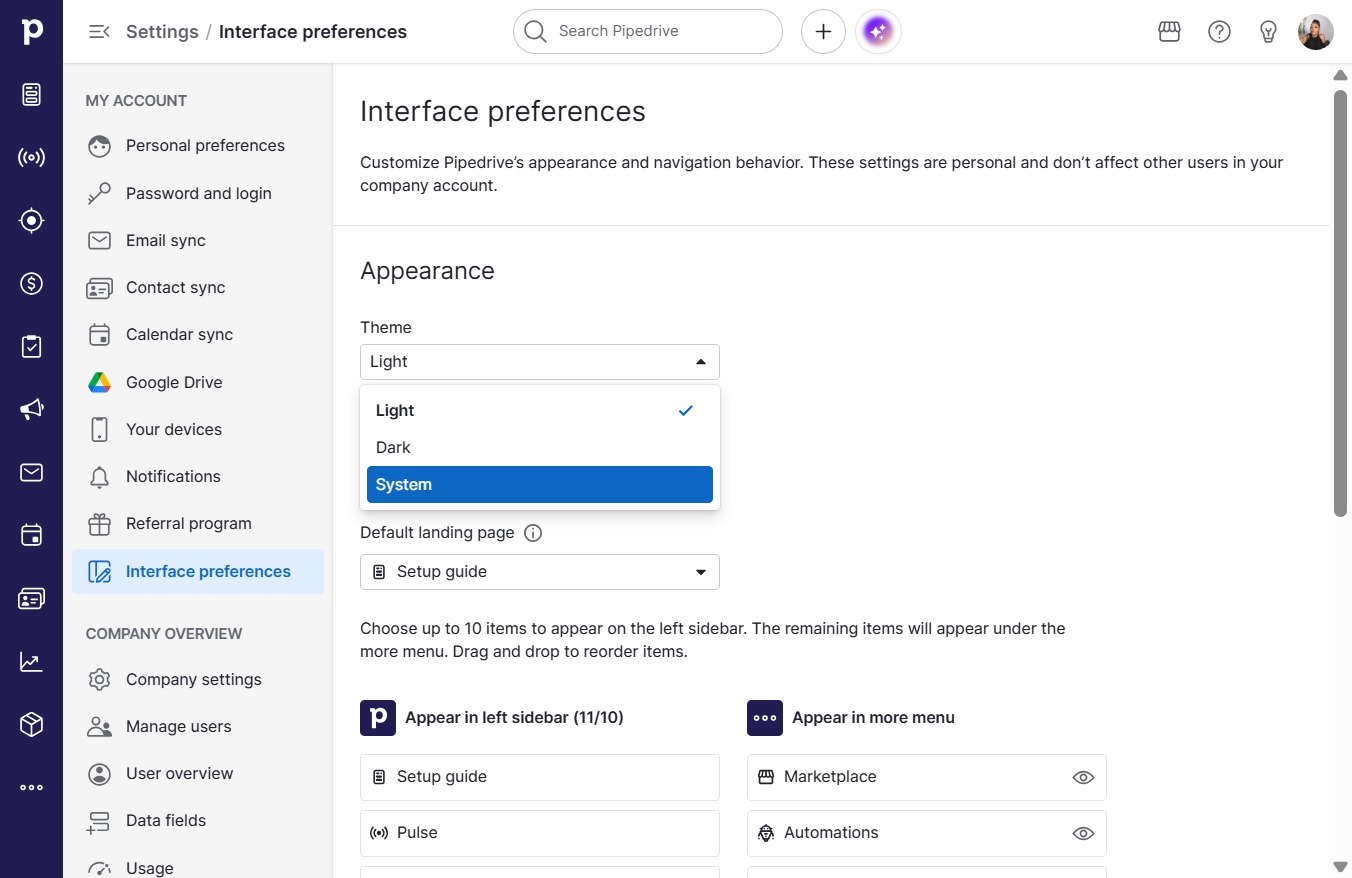This screenshot has width=1352, height=878.
Task: Go to Leads via the target icon
Action: pyautogui.click(x=32, y=220)
